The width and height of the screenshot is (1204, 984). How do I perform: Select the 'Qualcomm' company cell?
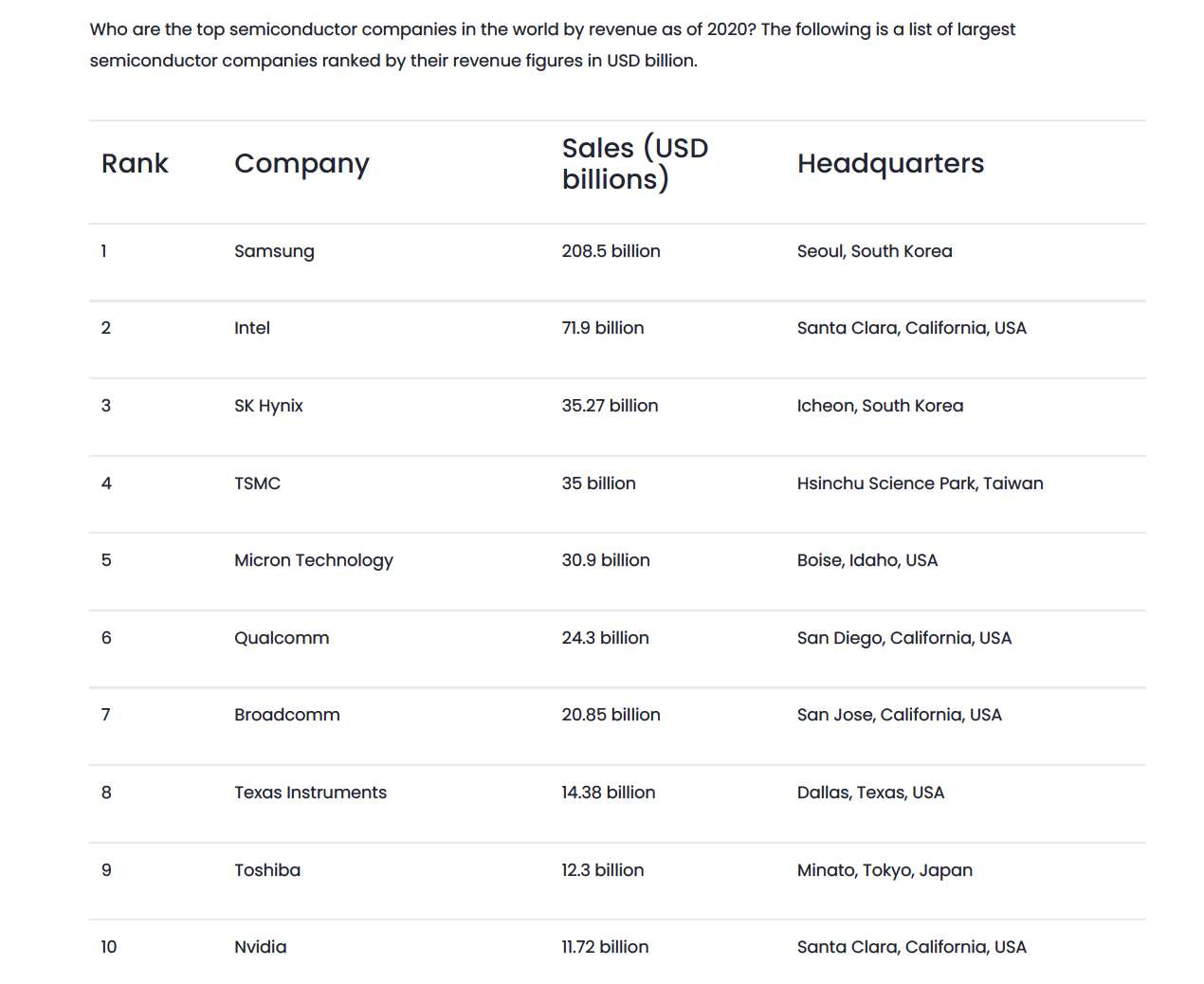click(282, 638)
